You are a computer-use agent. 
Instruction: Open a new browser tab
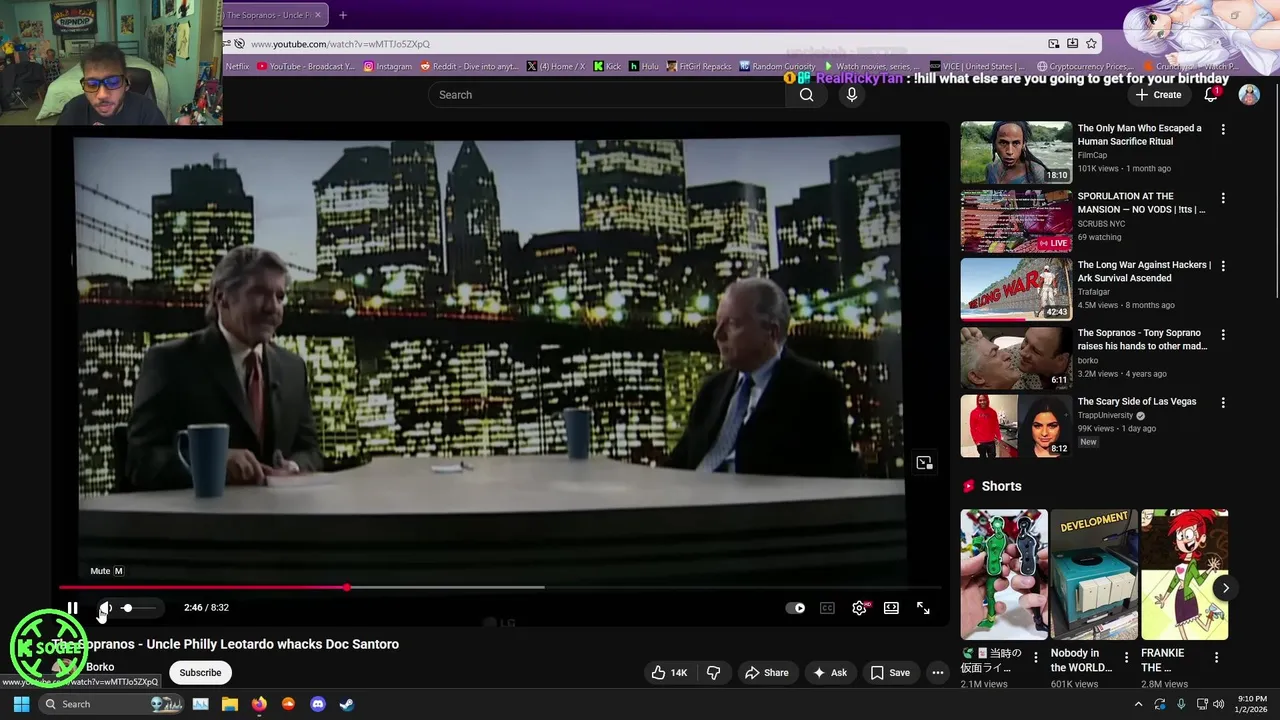pos(342,15)
